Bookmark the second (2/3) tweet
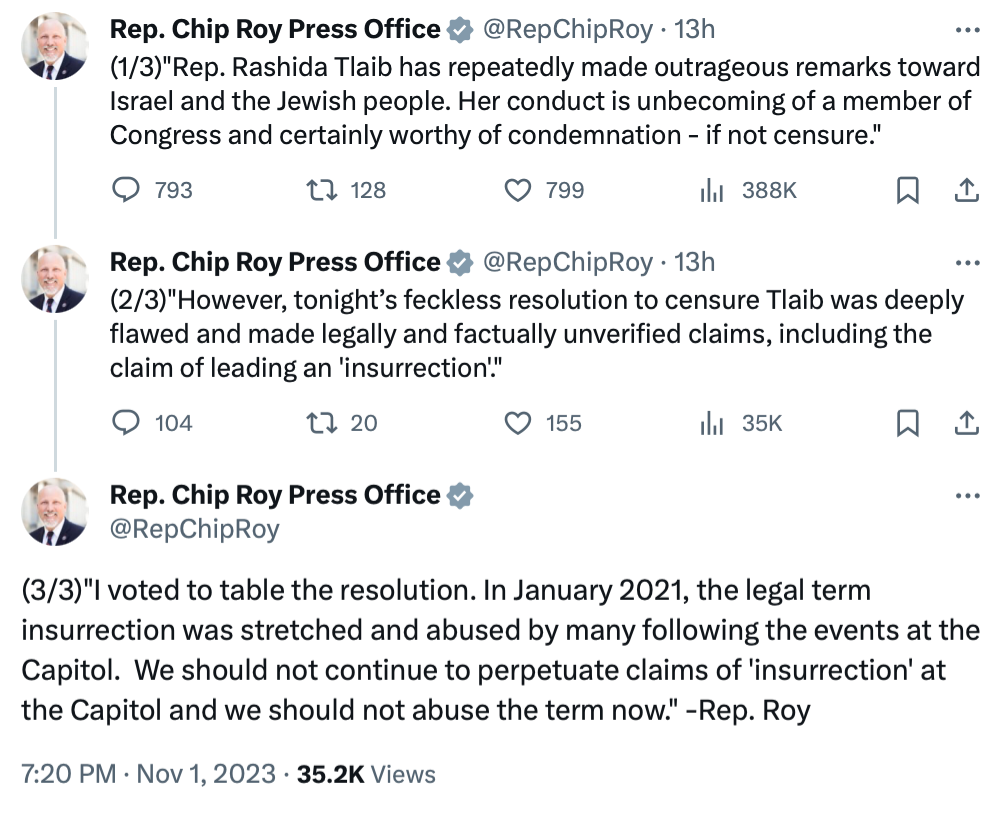Image resolution: width=1008 pixels, height=814 pixels. 908,423
